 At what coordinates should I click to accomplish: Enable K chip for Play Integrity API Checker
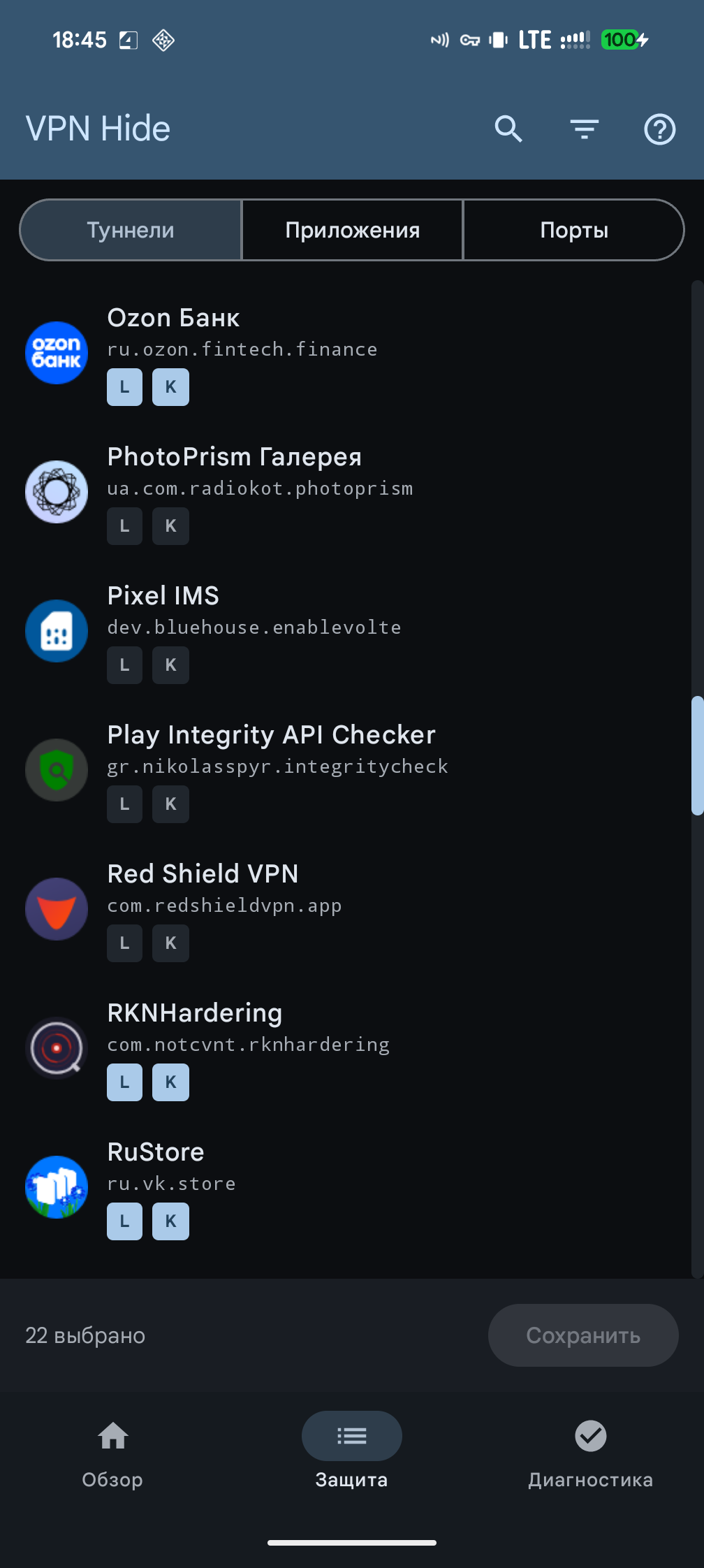tap(170, 804)
